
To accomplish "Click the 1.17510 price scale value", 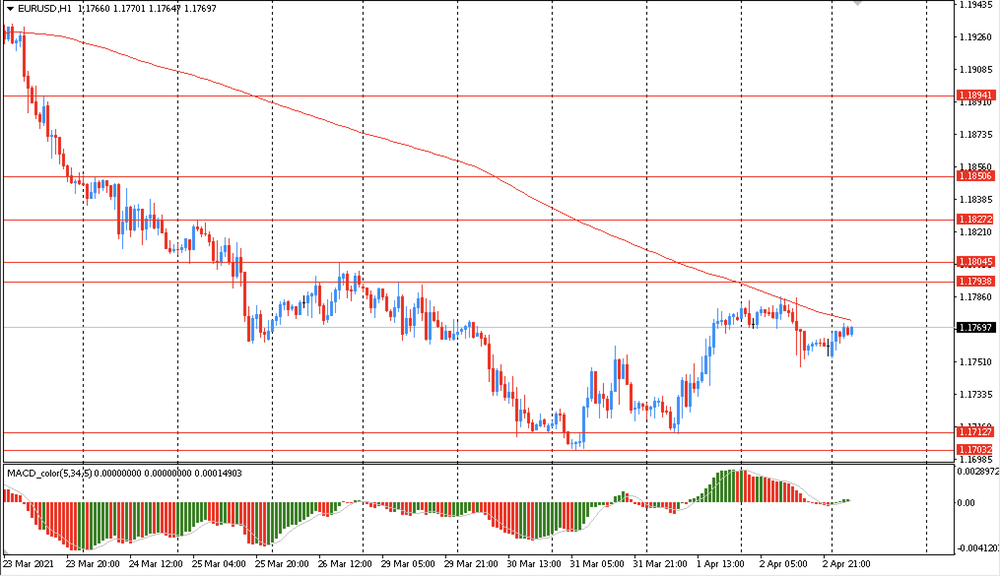I will point(976,362).
